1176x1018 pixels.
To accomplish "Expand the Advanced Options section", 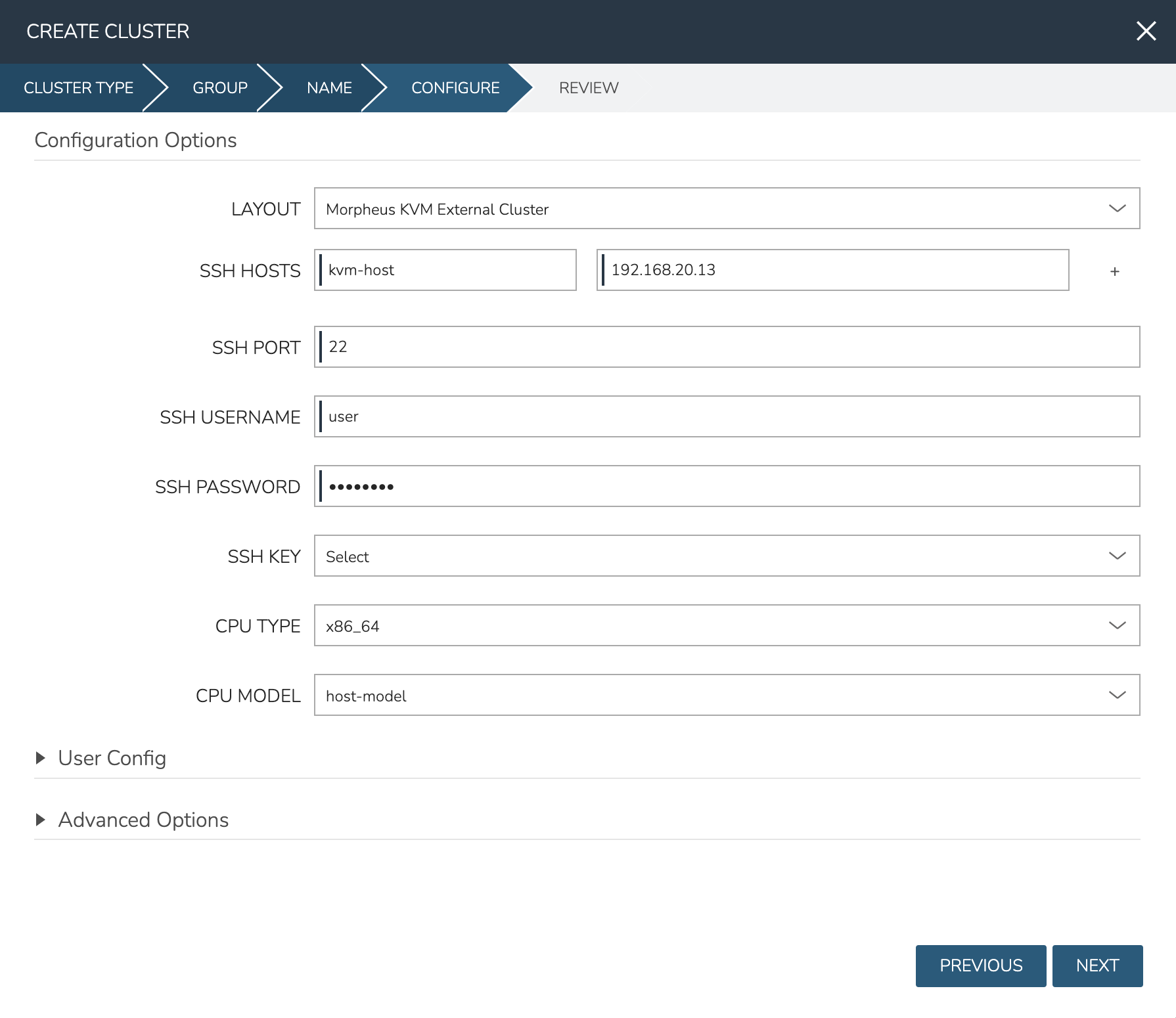I will 143,820.
